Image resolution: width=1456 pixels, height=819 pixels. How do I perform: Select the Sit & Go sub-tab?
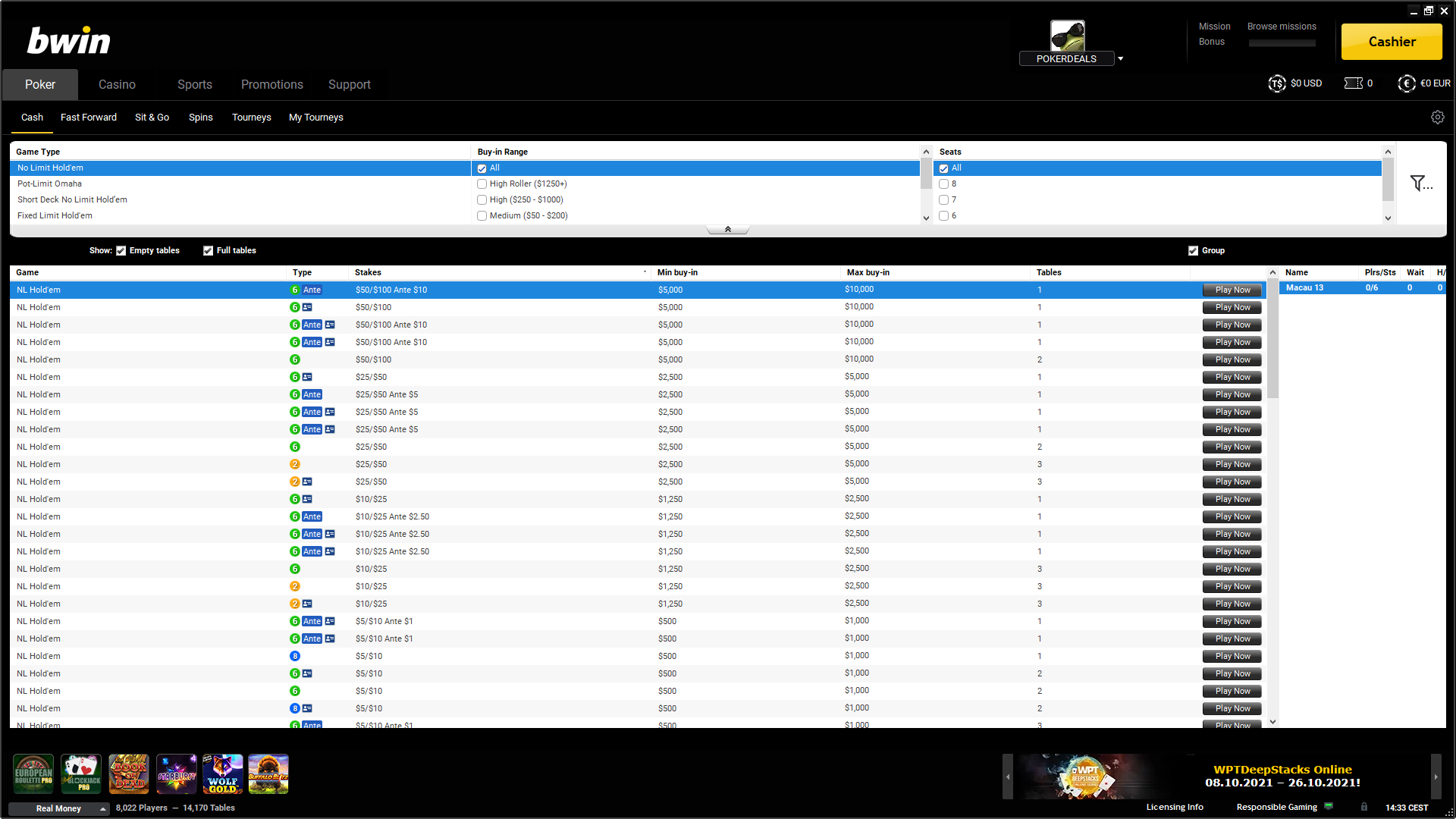152,117
